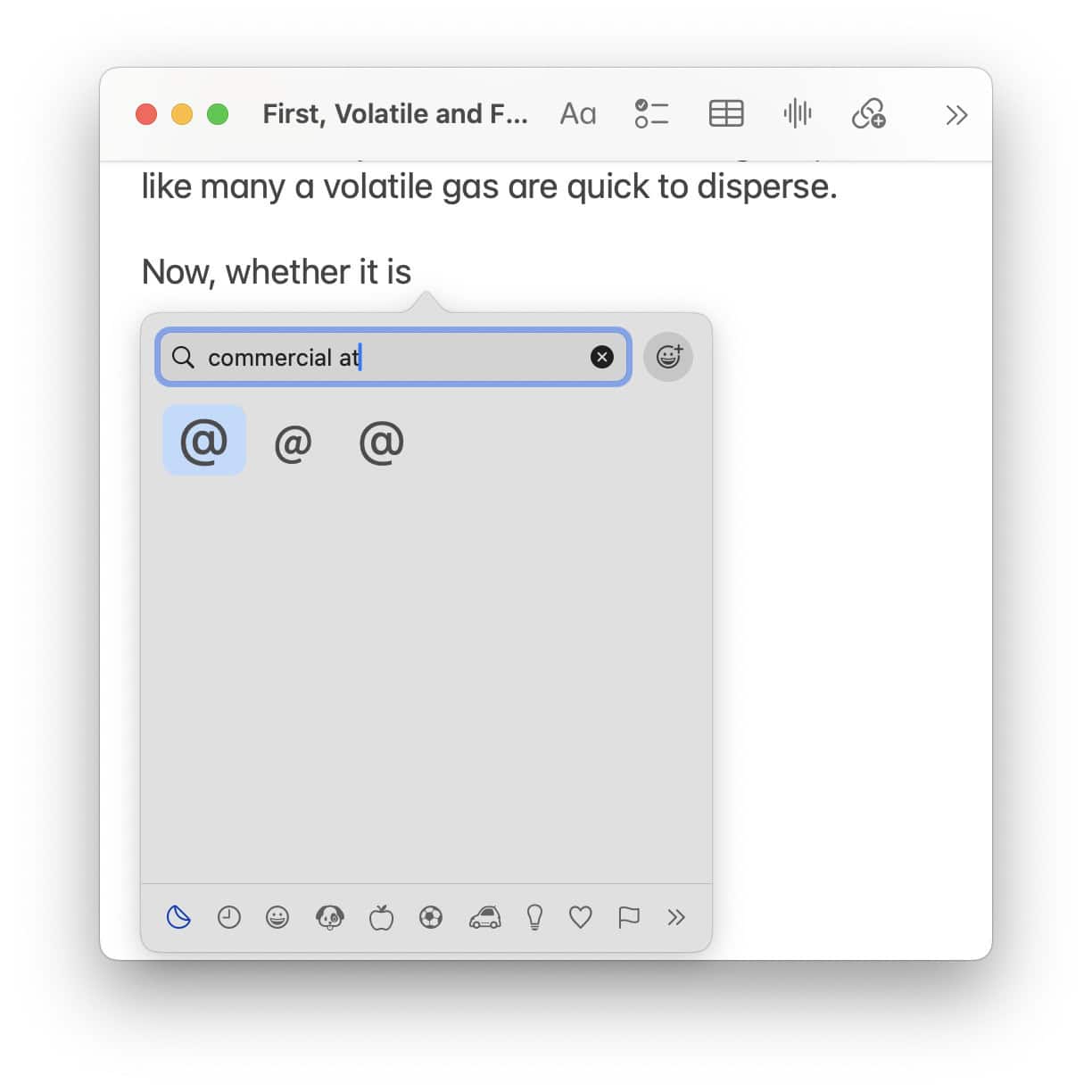Viewport: 1092px width, 1092px height.
Task: Open the Activities emoji category
Action: [x=430, y=917]
